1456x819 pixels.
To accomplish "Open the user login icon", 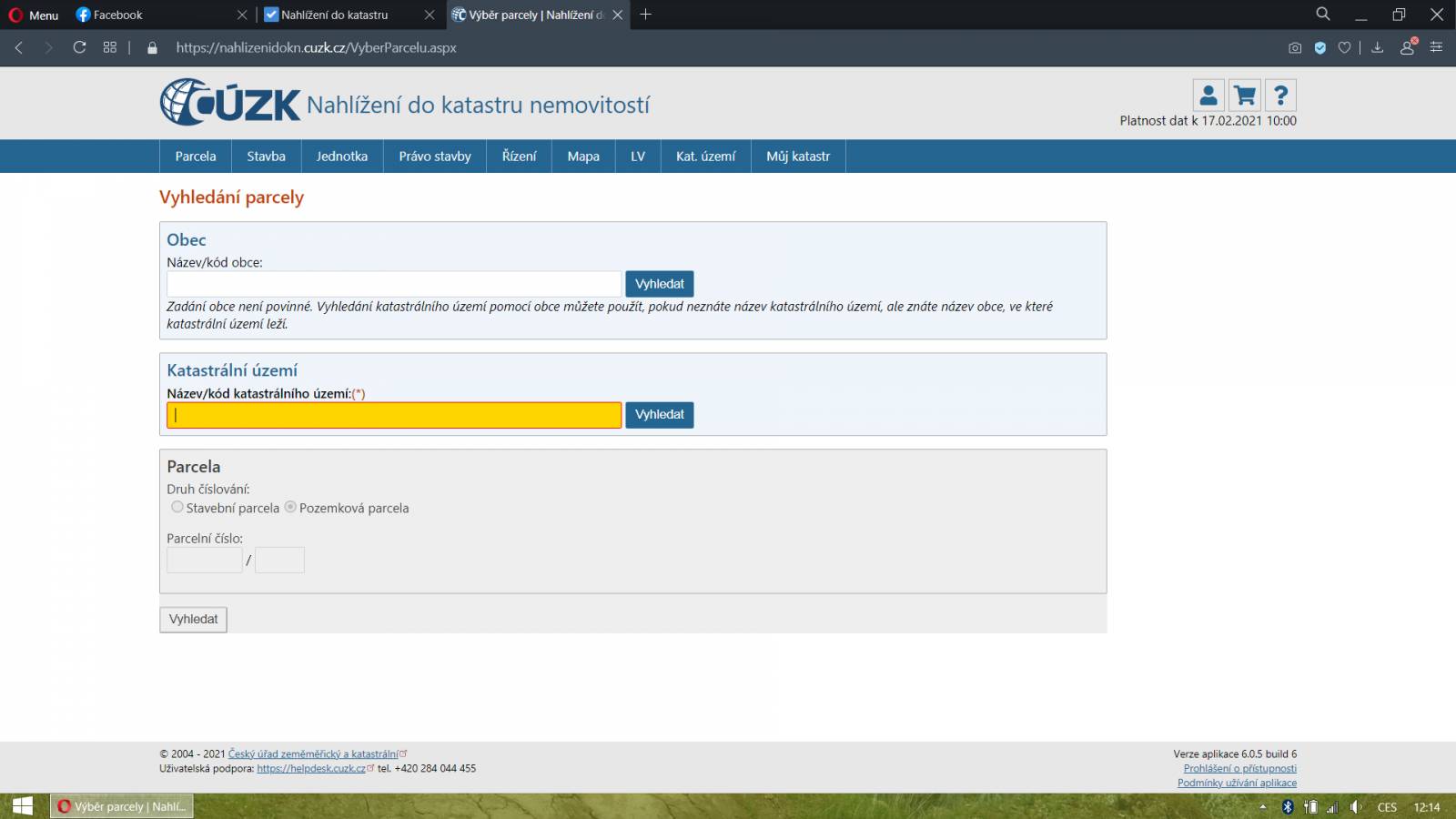I will pyautogui.click(x=1208, y=95).
